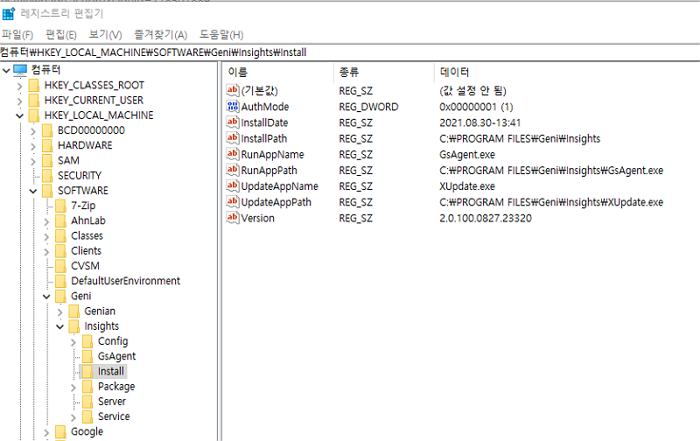The height and width of the screenshot is (441, 700).
Task: Open the 파일(F) menu
Action: [18, 35]
